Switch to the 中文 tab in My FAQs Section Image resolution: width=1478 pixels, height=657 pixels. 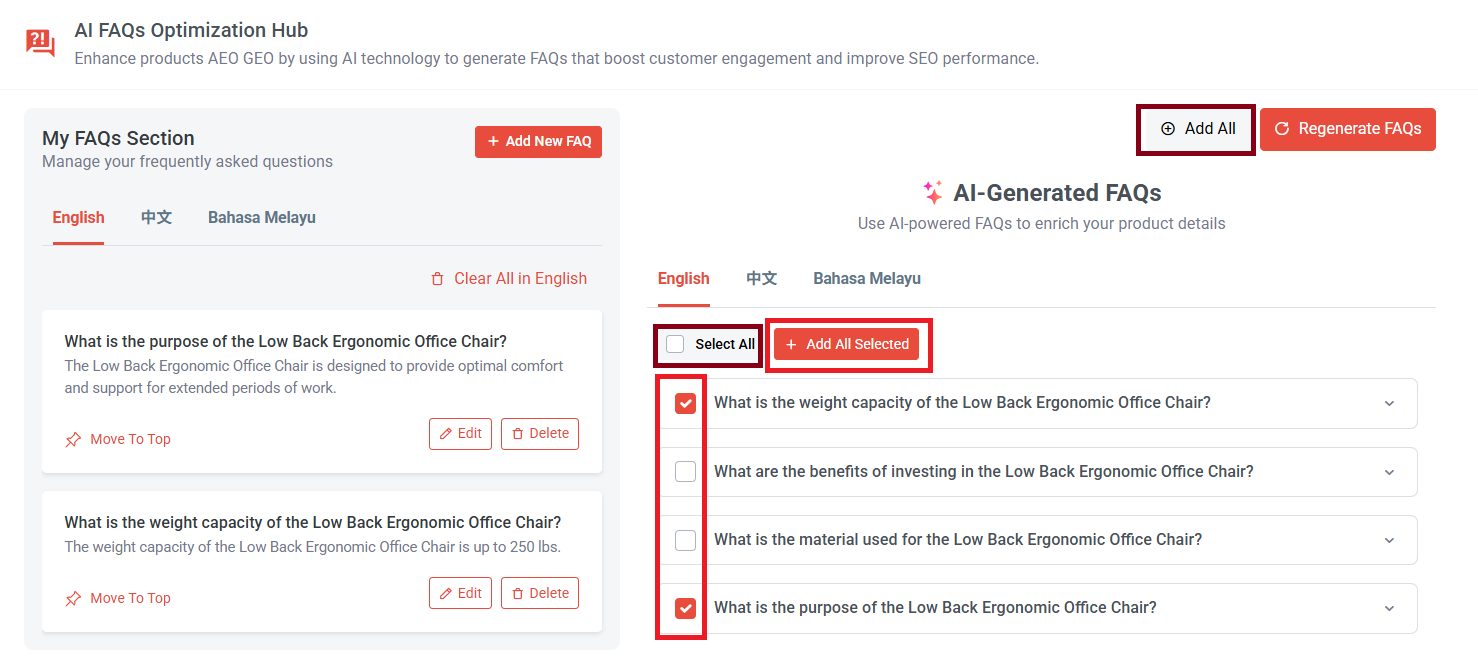[156, 217]
